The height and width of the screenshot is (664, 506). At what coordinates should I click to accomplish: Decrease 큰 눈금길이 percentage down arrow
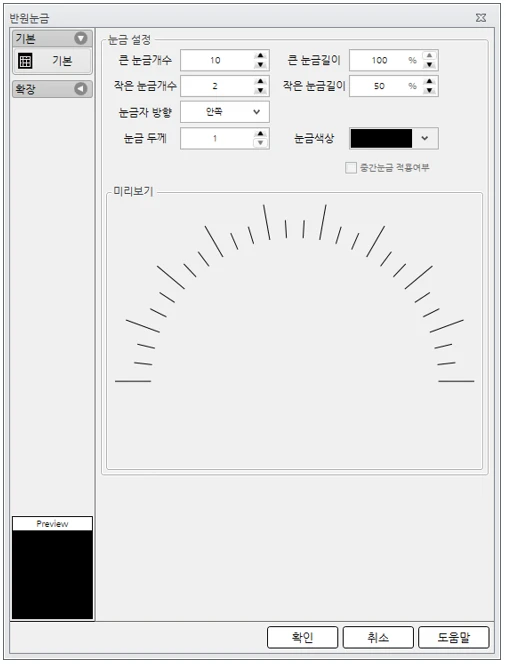point(429,65)
